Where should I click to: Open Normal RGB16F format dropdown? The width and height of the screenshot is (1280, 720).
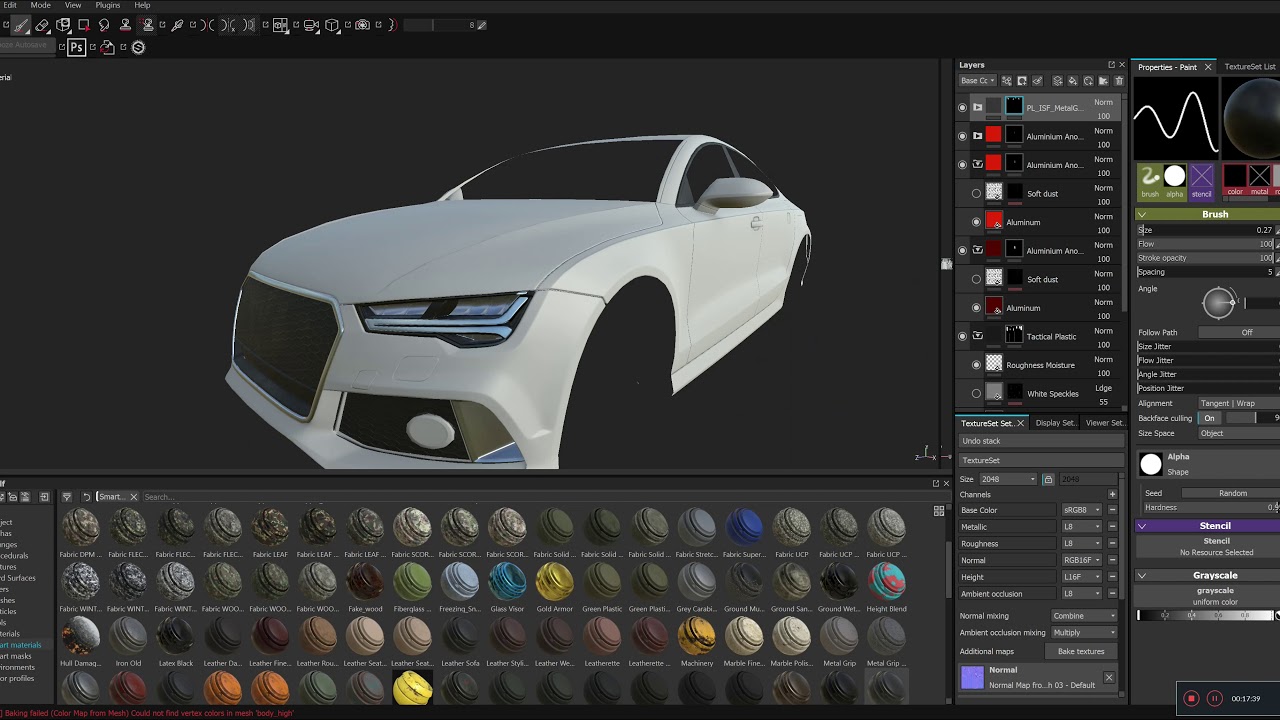tap(1081, 560)
